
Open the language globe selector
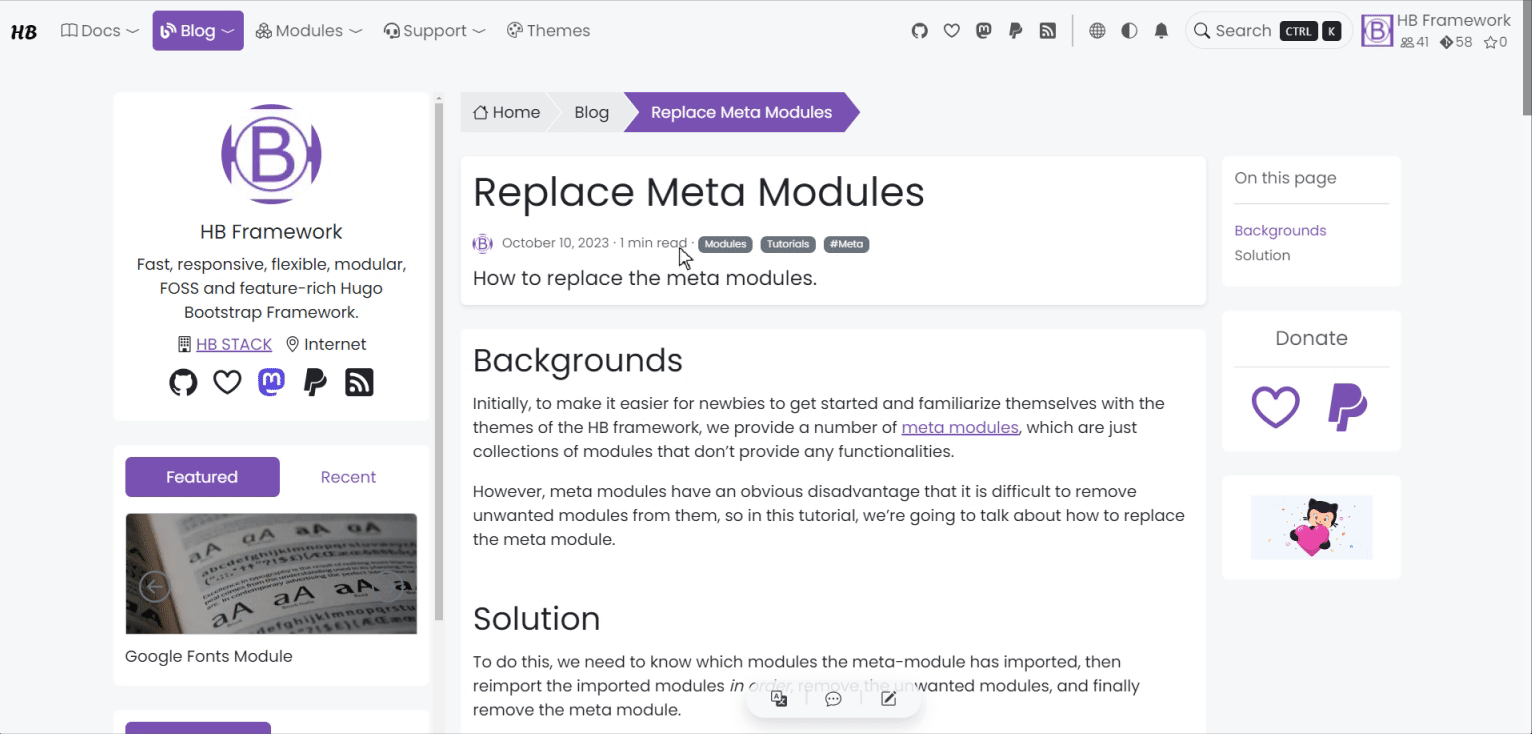pos(1097,31)
